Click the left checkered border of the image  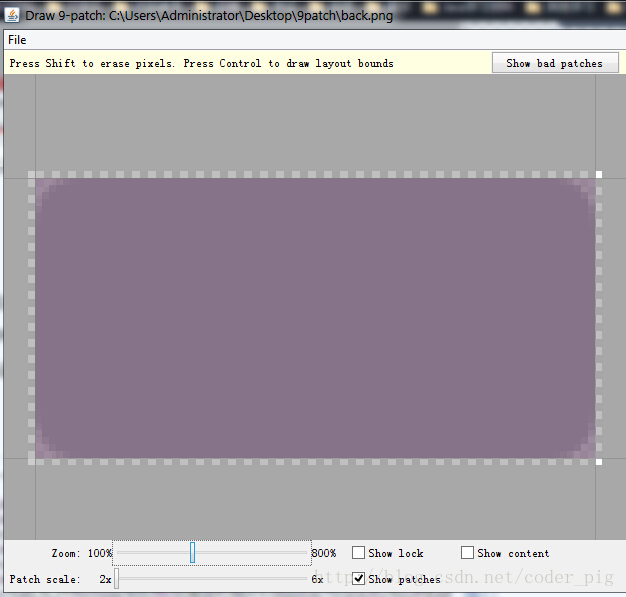32,318
